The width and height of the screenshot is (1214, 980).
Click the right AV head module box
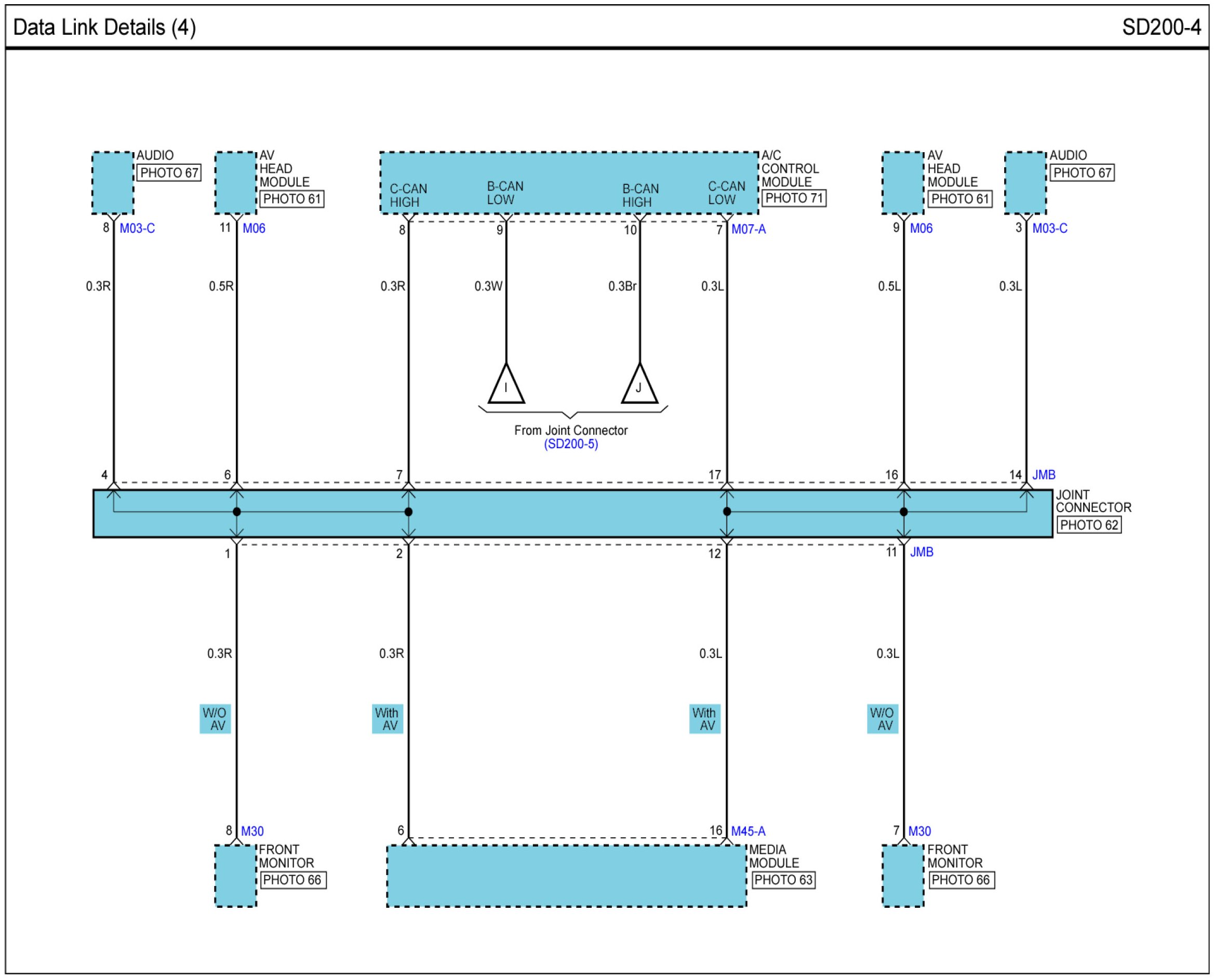click(x=902, y=182)
